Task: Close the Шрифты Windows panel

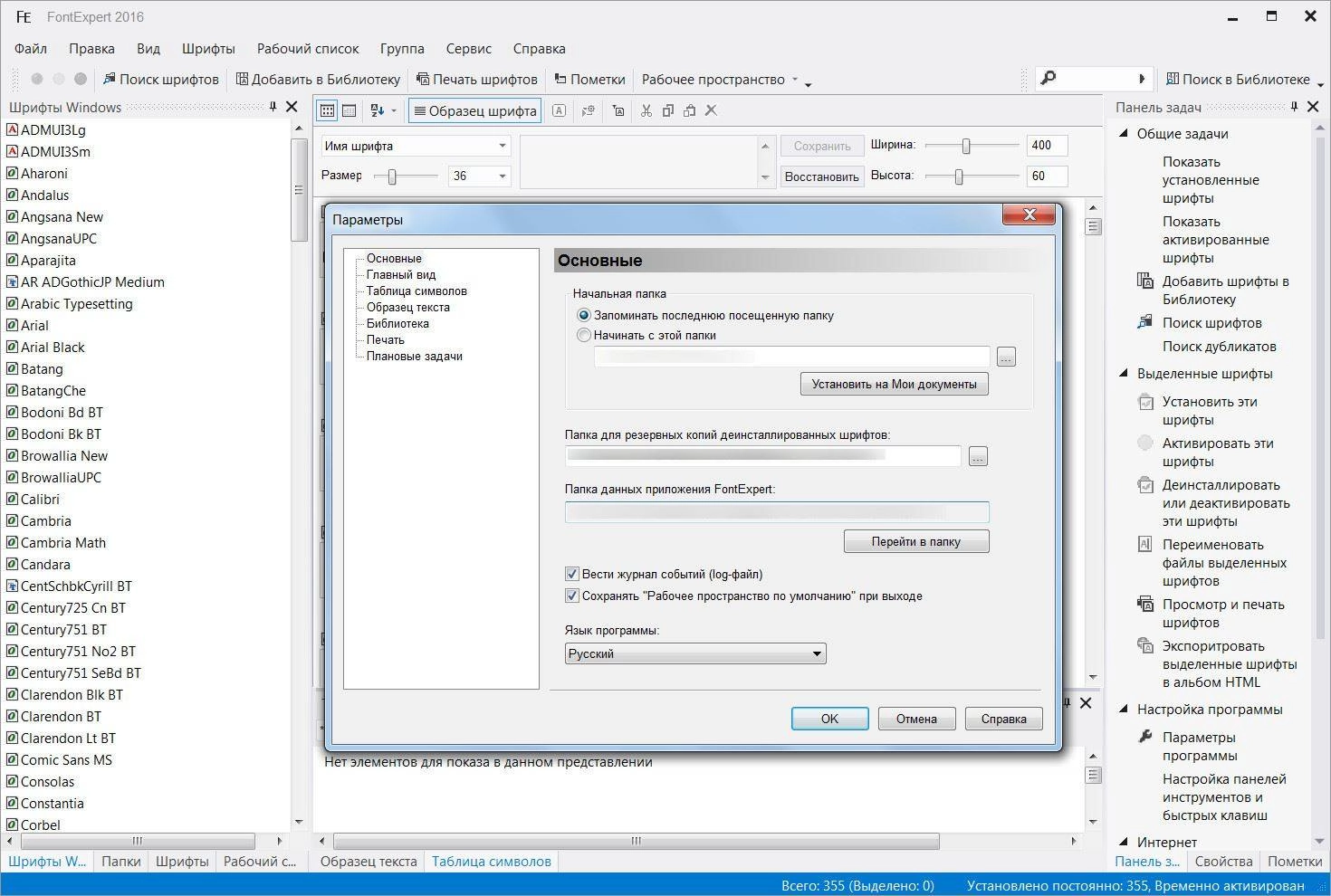Action: point(292,107)
